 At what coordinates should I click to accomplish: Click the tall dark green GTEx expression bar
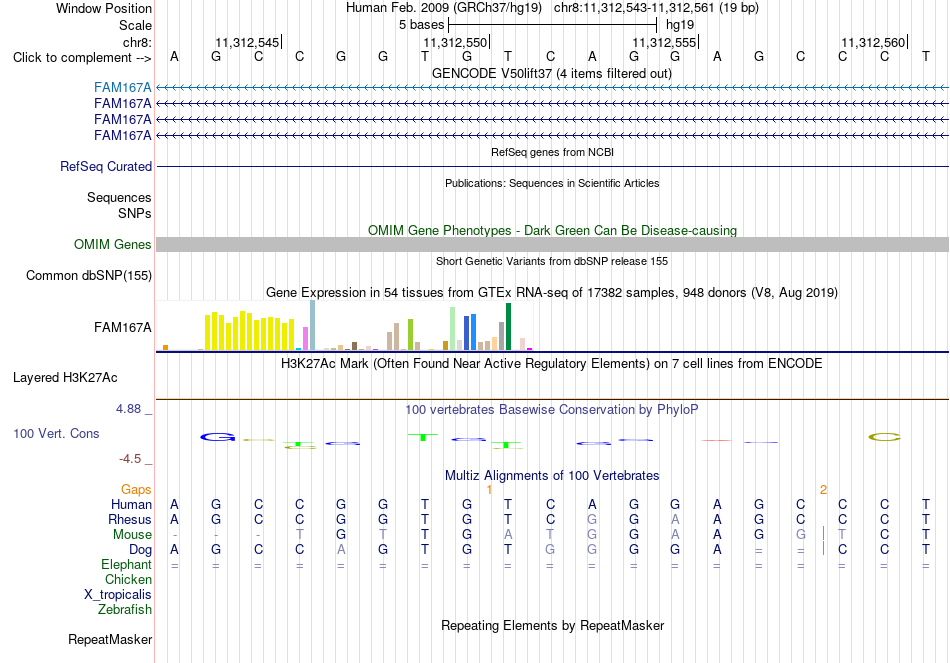[508, 327]
